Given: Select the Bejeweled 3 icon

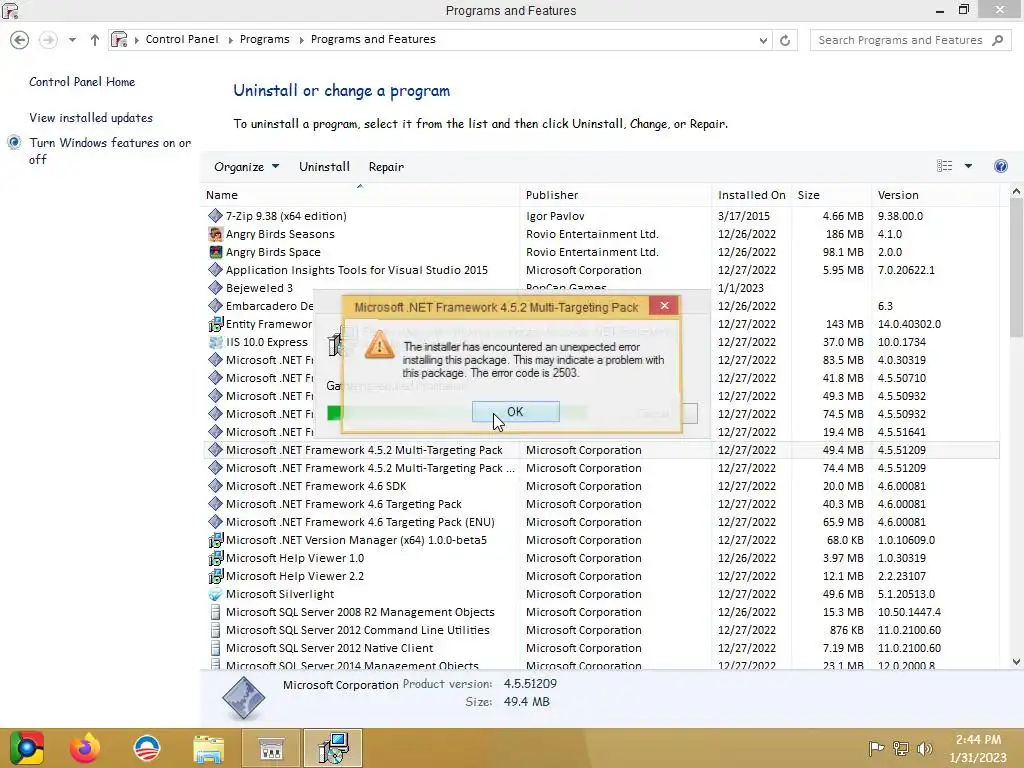Looking at the screenshot, I should pyautogui.click(x=216, y=287).
